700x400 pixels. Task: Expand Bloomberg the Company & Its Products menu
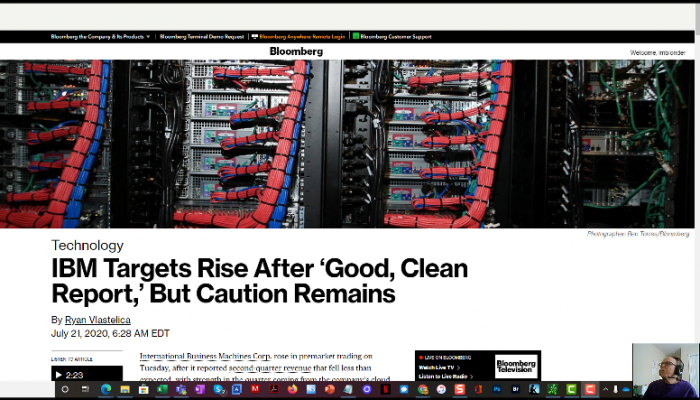(100, 37)
